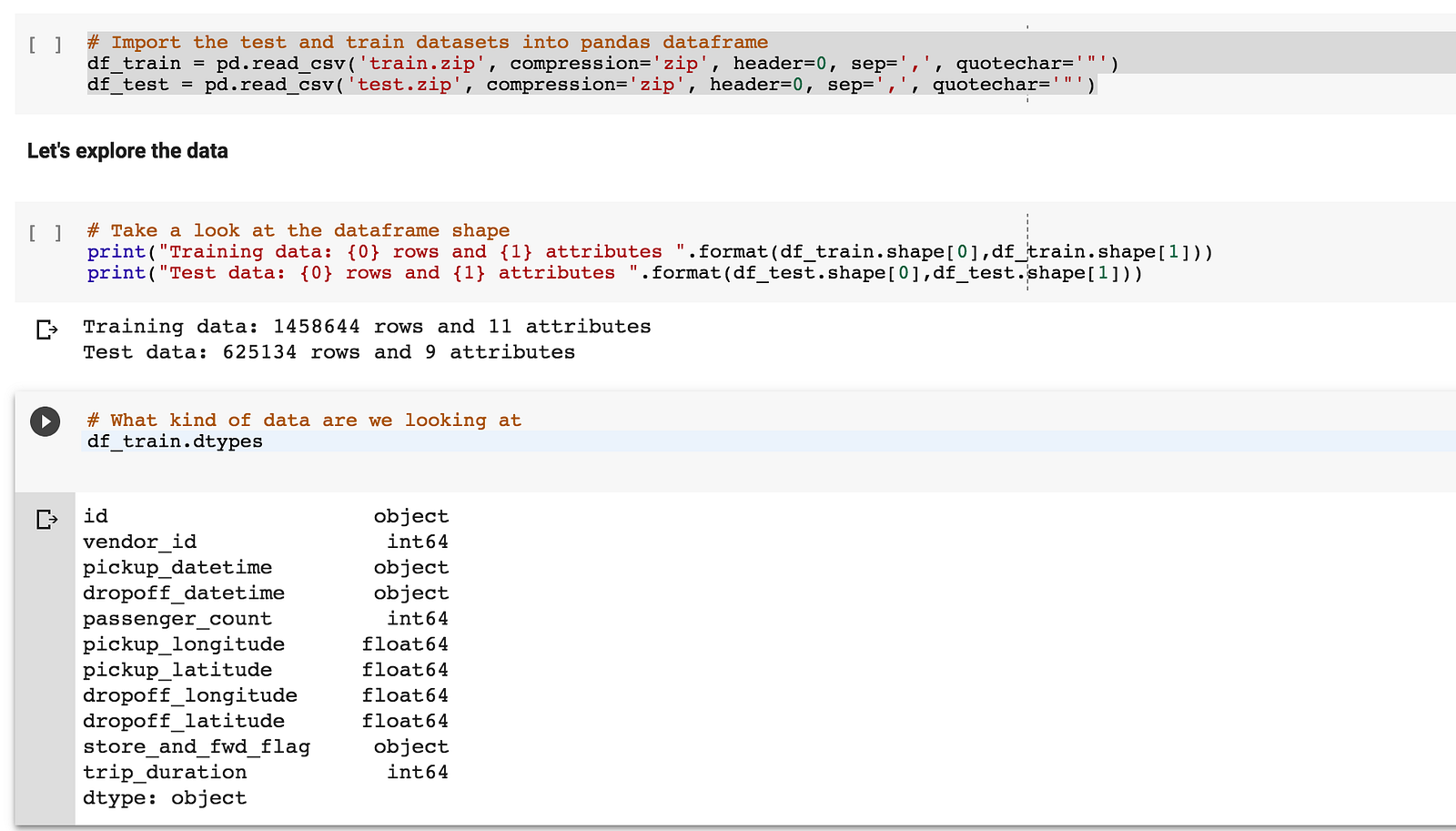Click the 'object' type in the store_and_fwd_flag row
The width and height of the screenshot is (1456, 831).
[411, 746]
